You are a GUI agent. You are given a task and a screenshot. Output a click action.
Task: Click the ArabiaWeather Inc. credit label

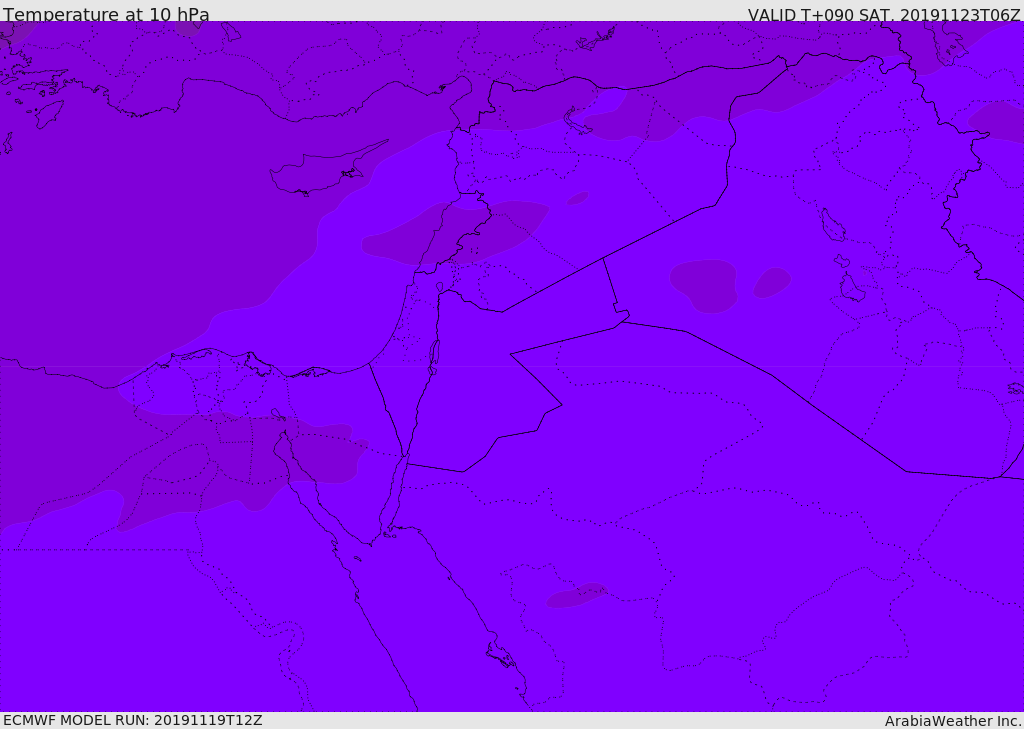(953, 721)
